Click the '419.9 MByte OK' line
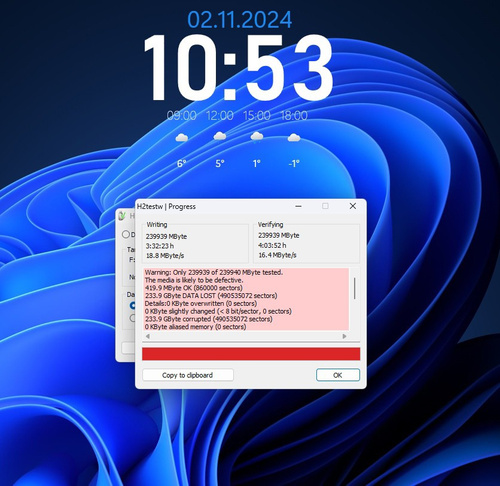The height and width of the screenshot is (486, 500). coord(194,288)
